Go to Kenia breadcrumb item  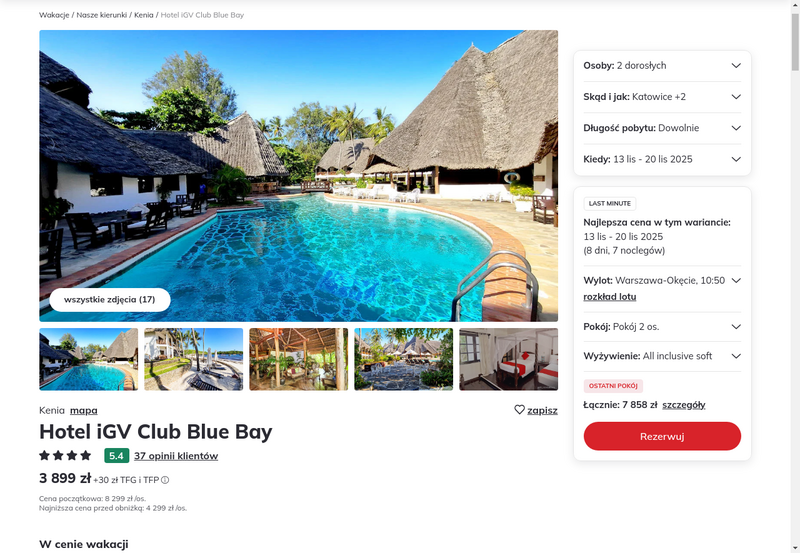click(x=144, y=15)
